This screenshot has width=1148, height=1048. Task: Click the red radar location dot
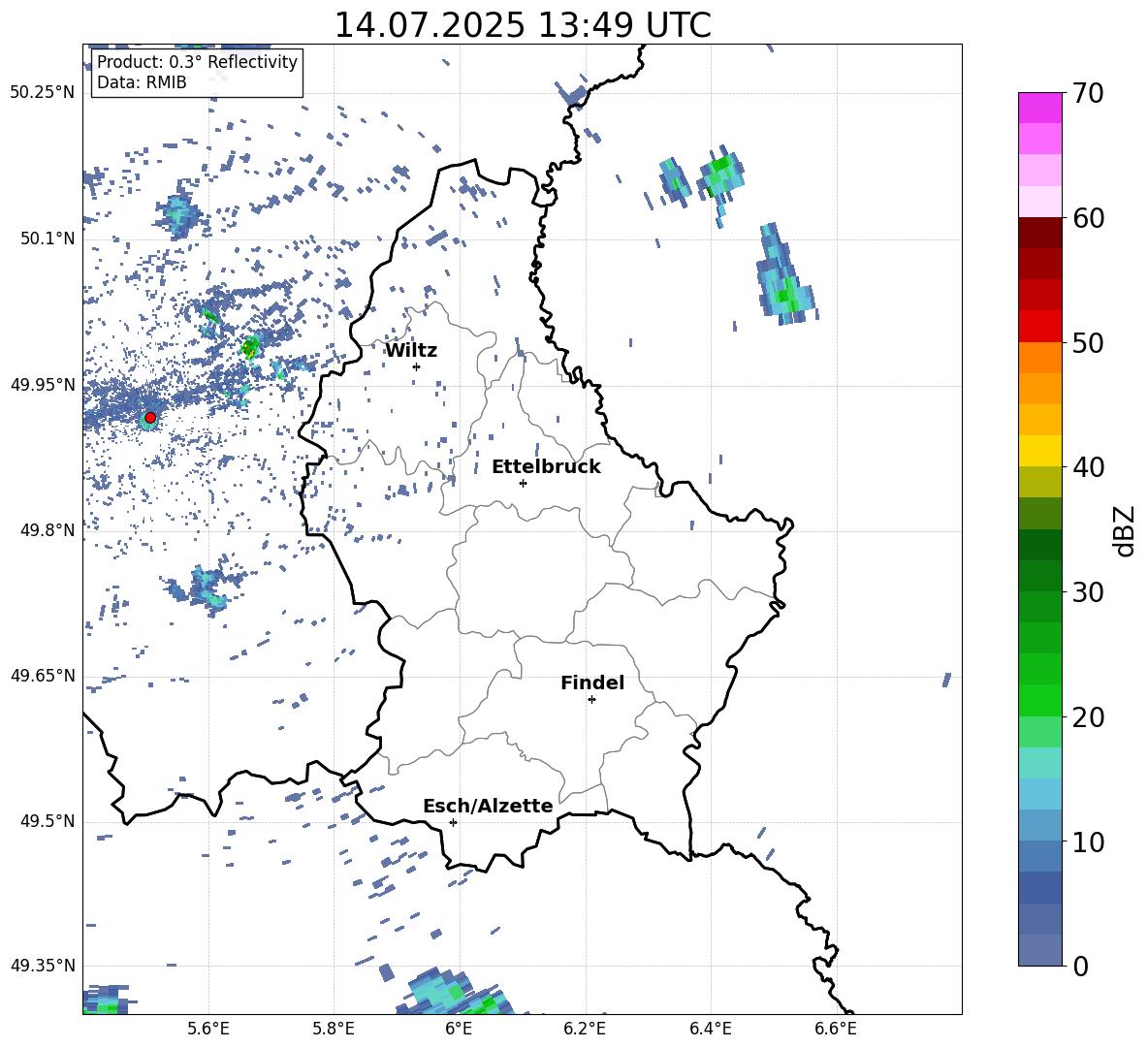[150, 418]
